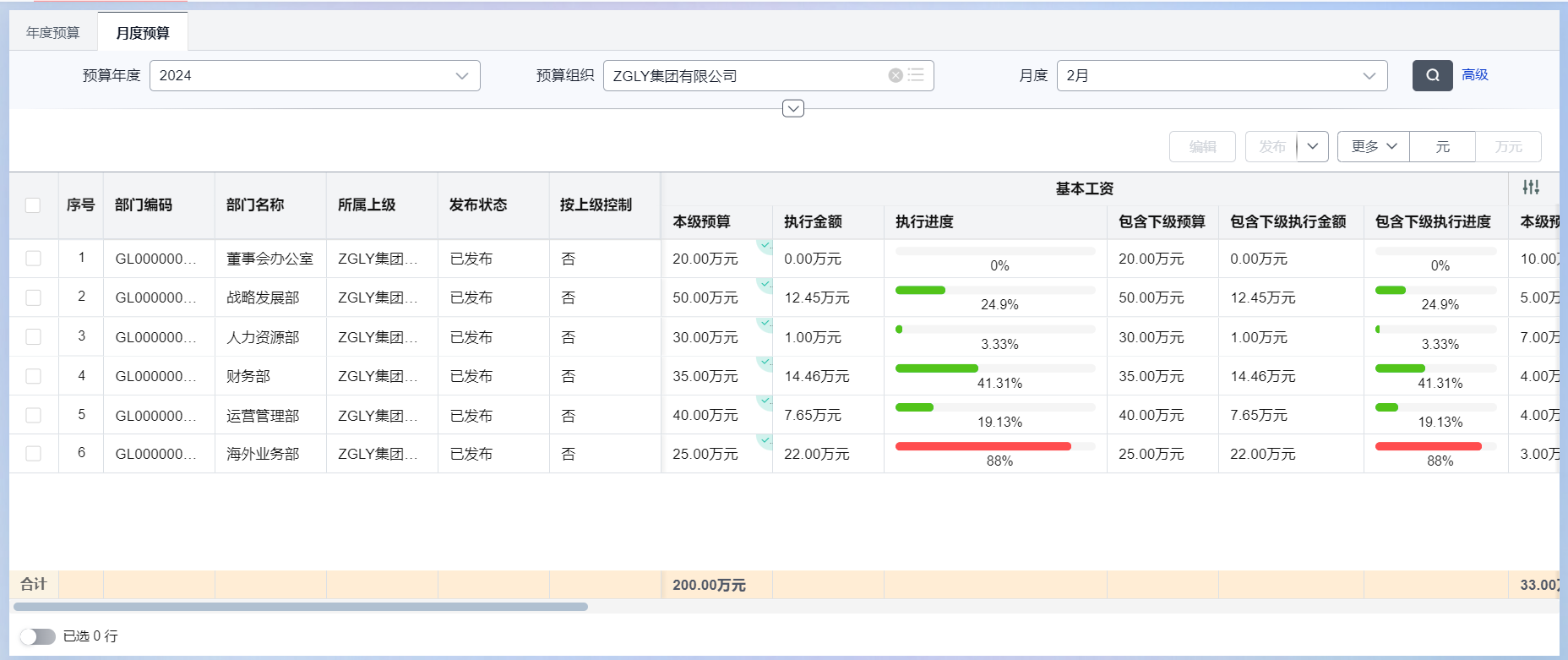Click 运营管理部 19.13% execution progress bar

[x=995, y=407]
